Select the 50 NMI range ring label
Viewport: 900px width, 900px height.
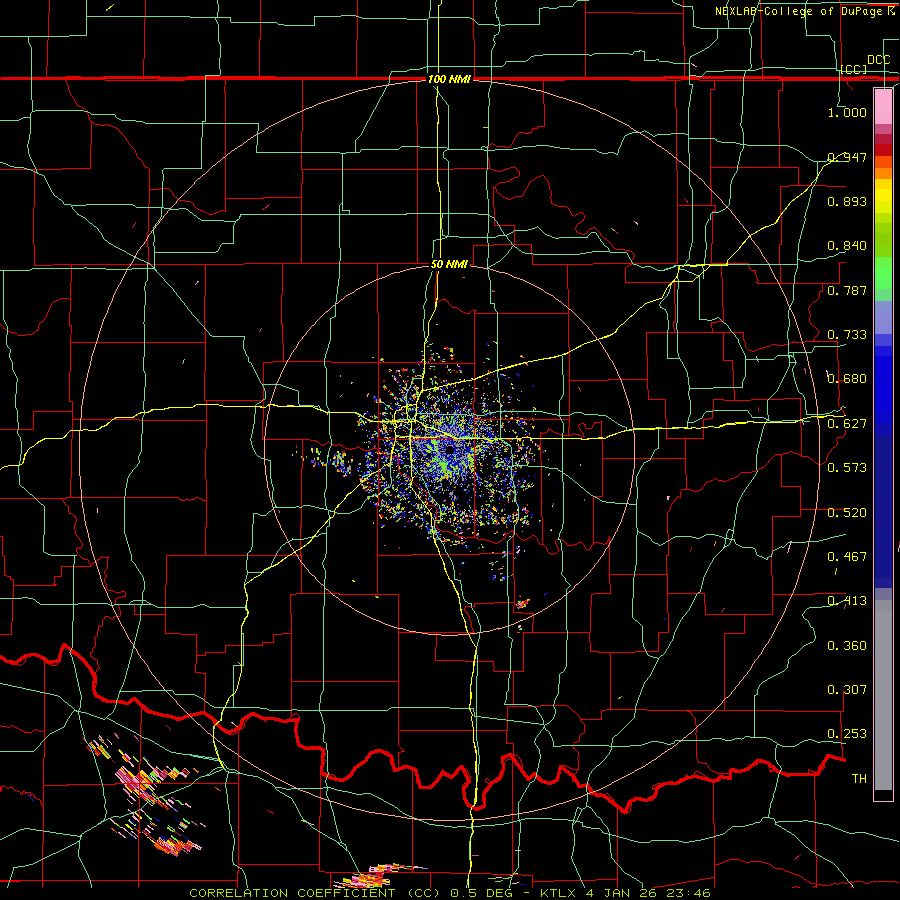449,265
